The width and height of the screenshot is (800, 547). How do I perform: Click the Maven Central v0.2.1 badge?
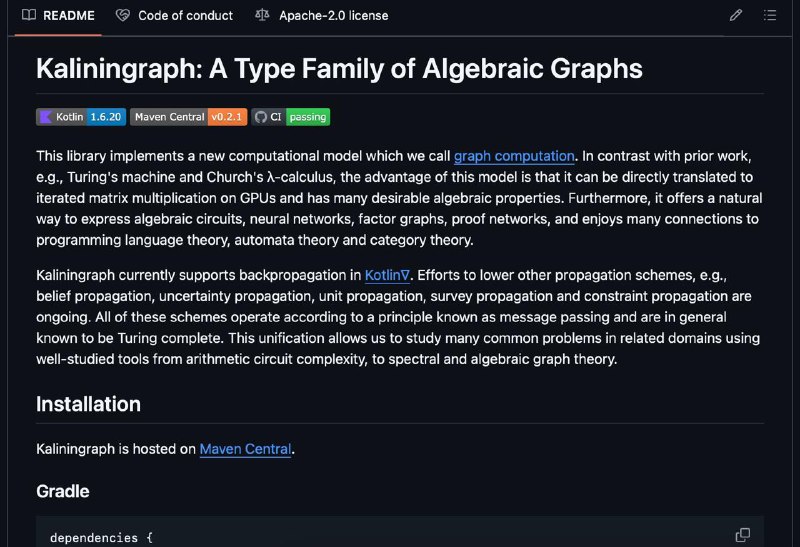[188, 117]
